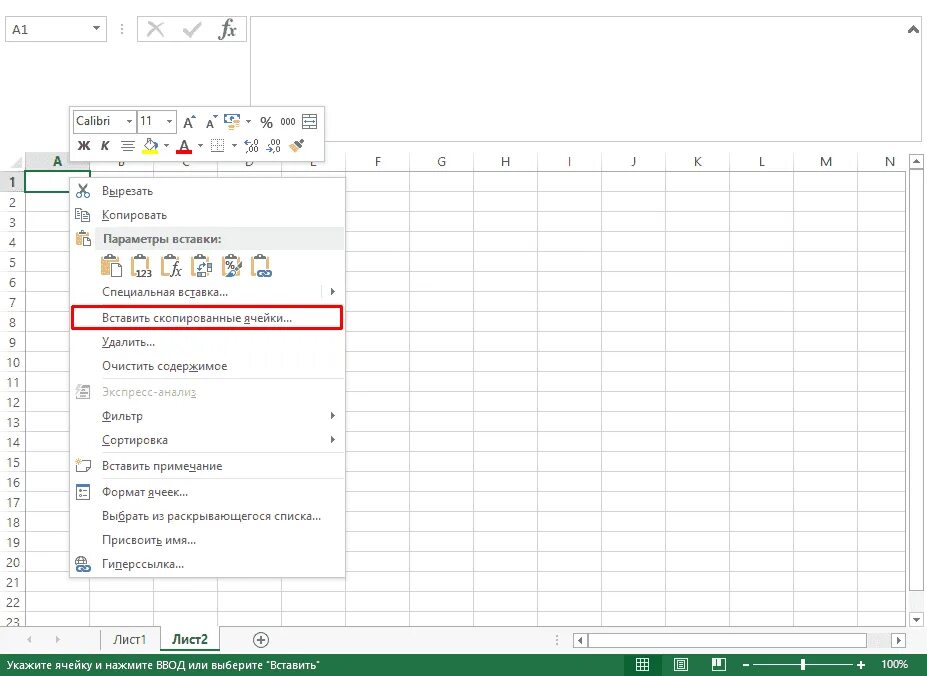Expand font color palette arrow

(x=200, y=145)
